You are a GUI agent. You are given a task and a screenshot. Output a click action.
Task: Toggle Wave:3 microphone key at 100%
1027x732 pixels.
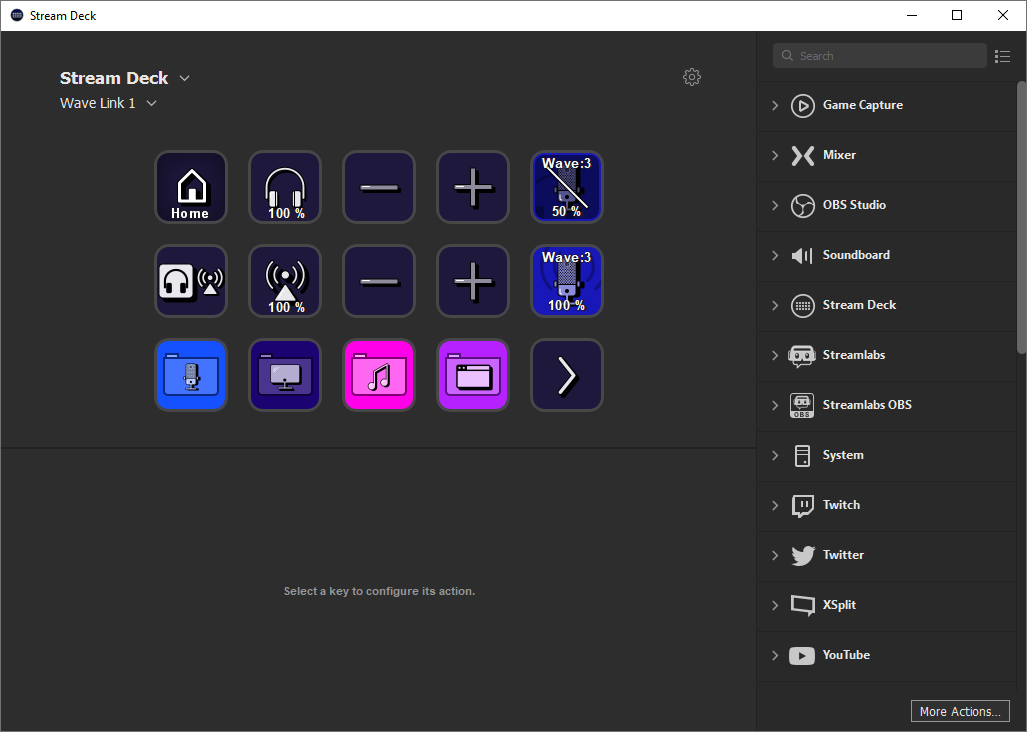tap(567, 281)
